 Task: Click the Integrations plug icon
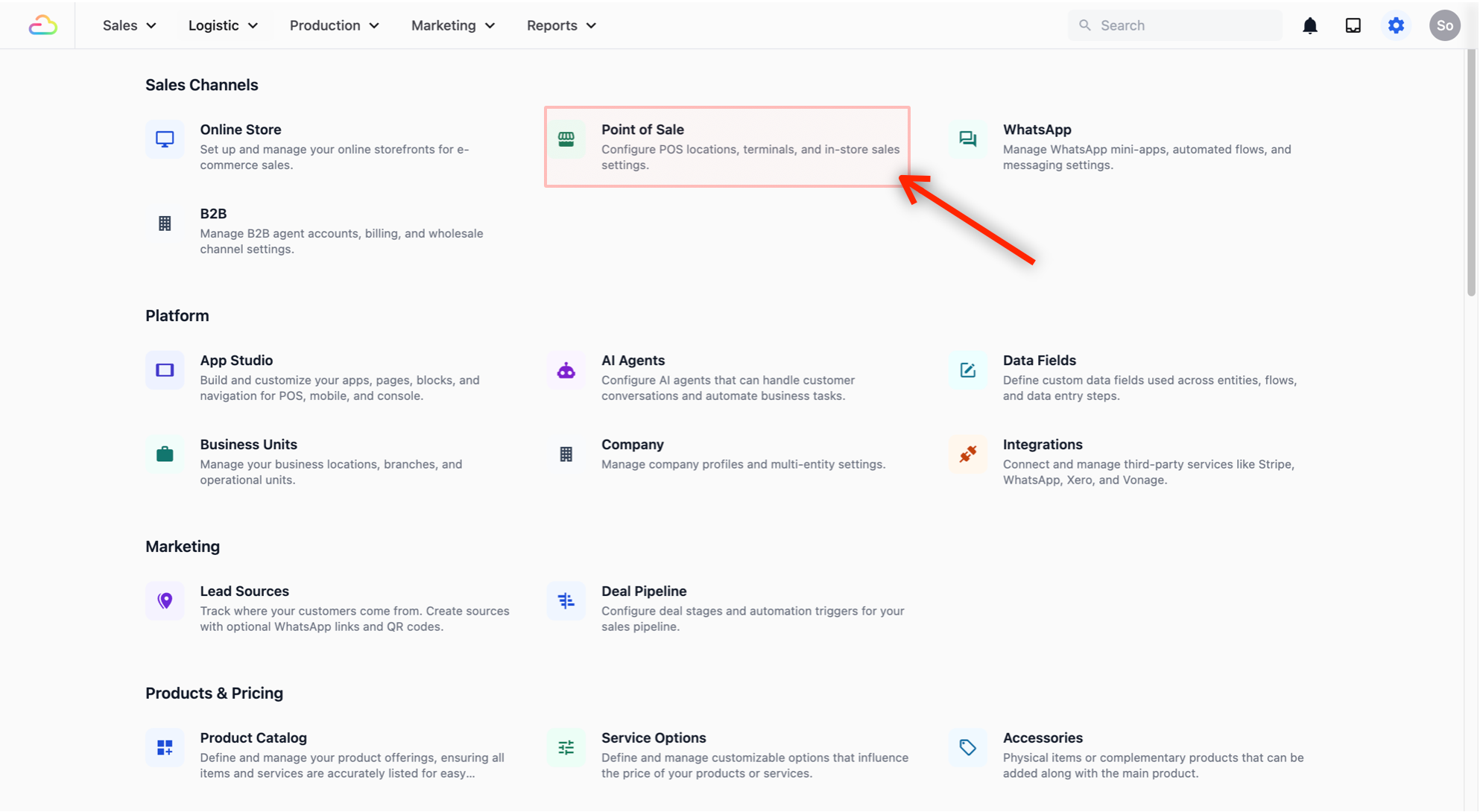(x=967, y=454)
